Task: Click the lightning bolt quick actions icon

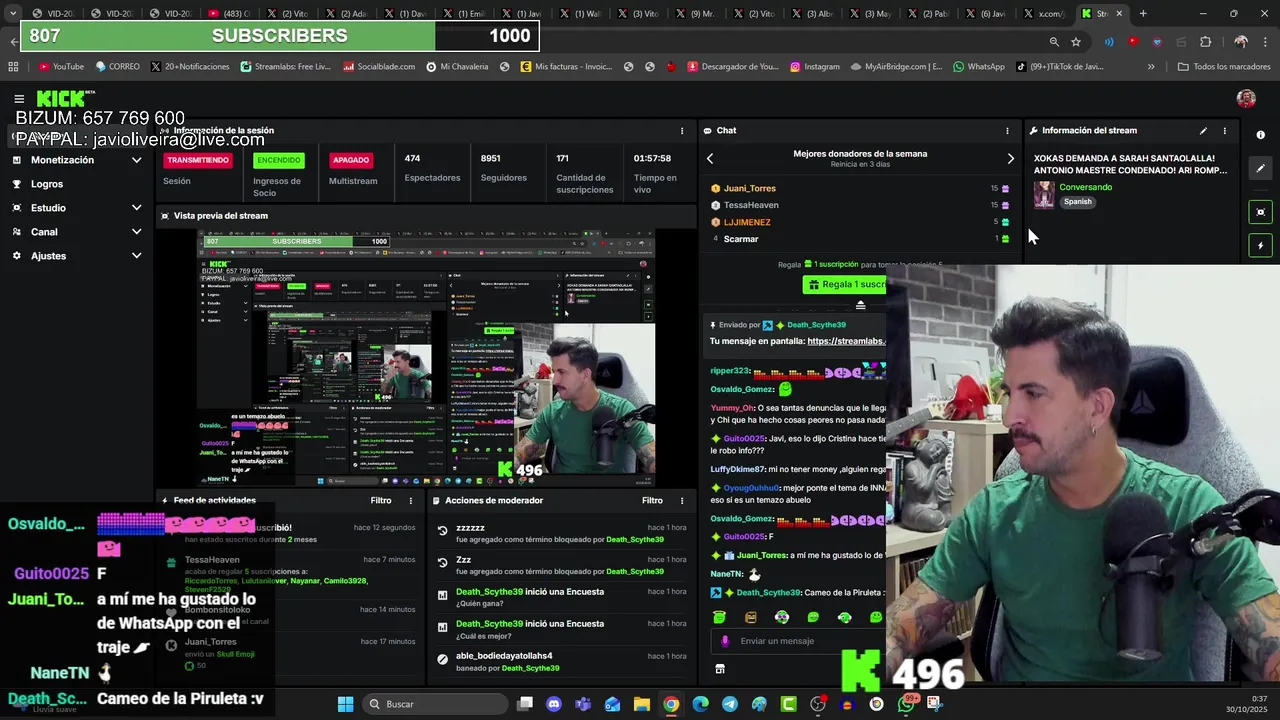Action: point(1260,245)
